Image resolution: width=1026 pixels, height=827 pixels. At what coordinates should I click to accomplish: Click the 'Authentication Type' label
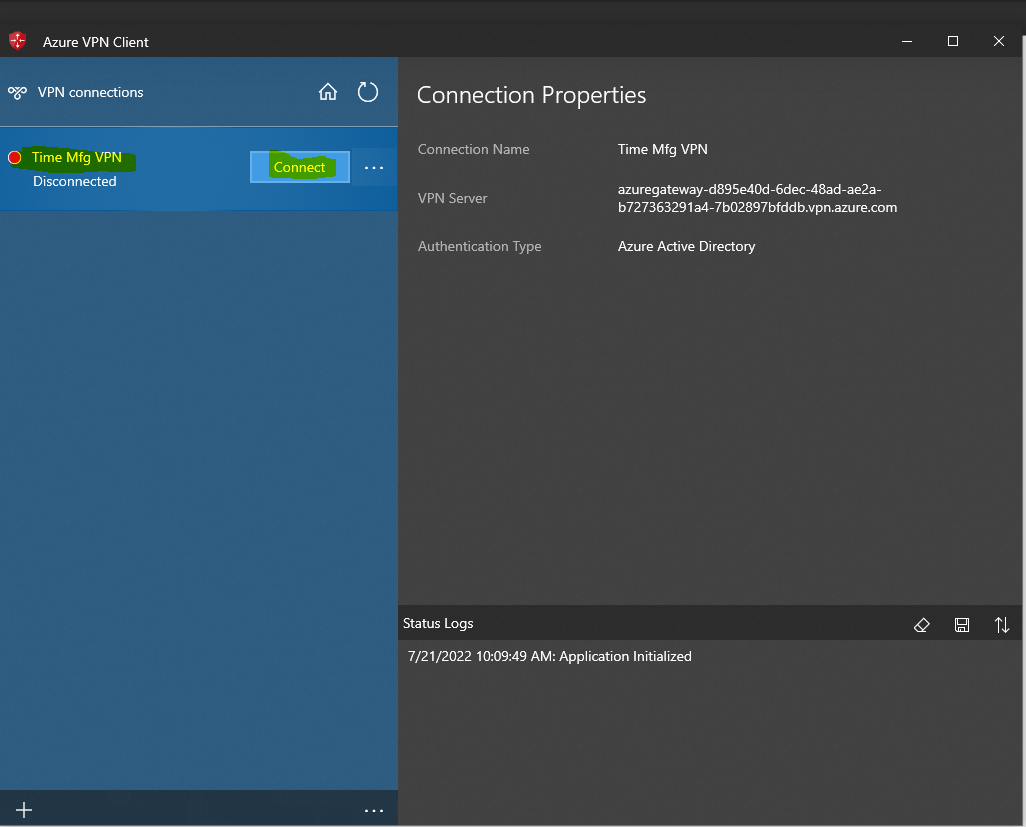coord(480,246)
